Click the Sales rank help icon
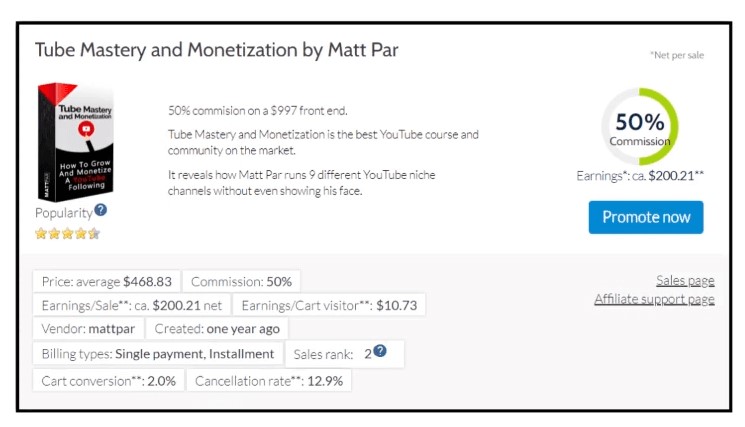The width and height of the screenshot is (745, 427). click(x=380, y=352)
